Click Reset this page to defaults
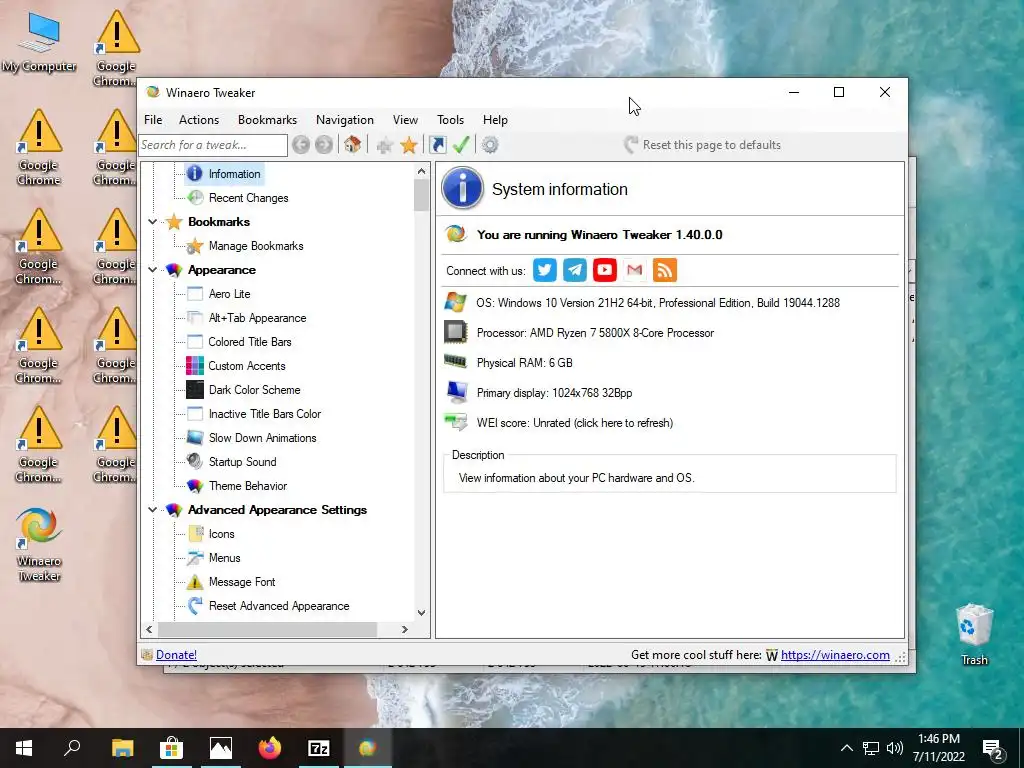The width and height of the screenshot is (1024, 768). click(703, 145)
